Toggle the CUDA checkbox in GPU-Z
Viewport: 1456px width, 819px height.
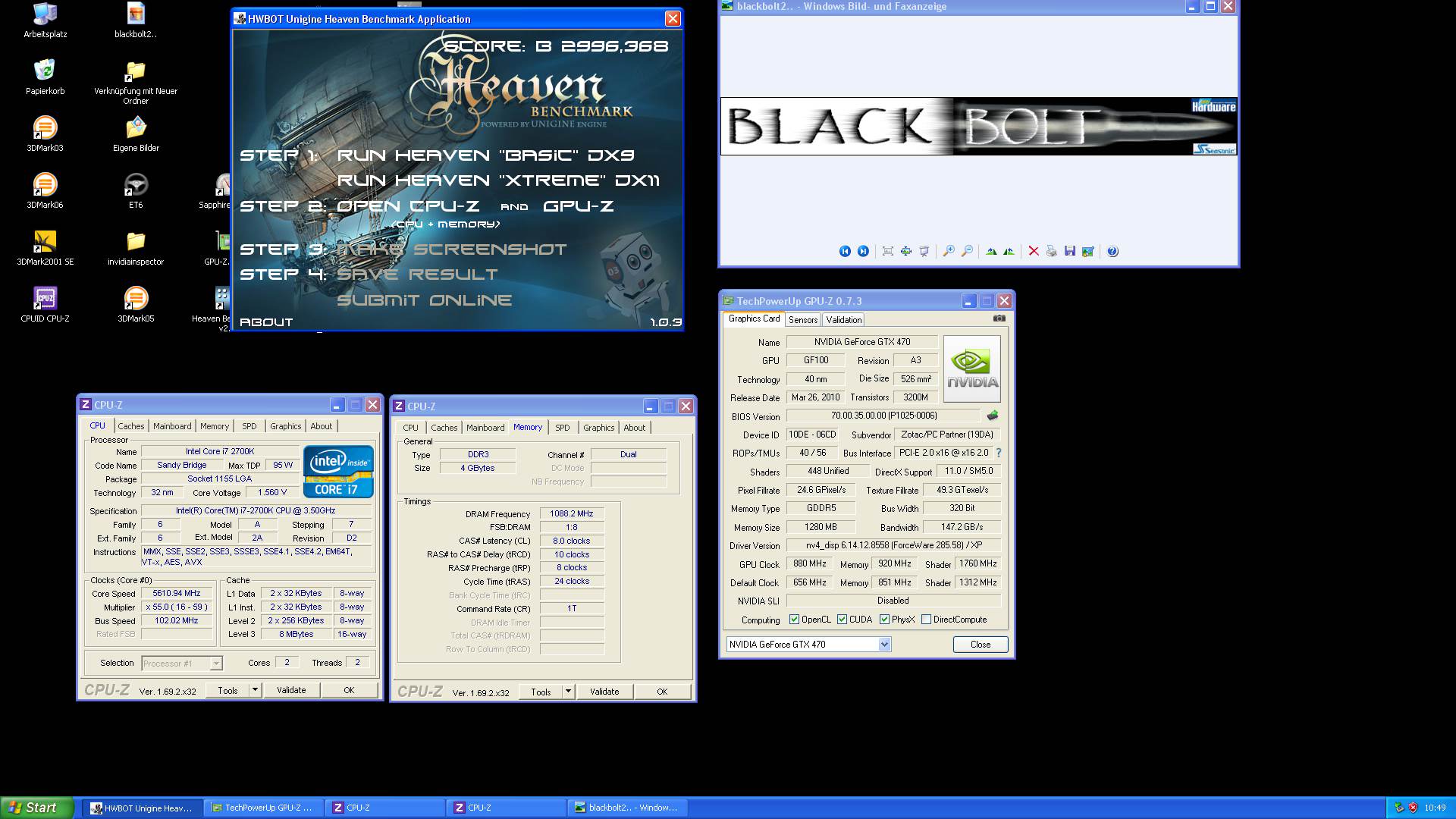coord(842,620)
